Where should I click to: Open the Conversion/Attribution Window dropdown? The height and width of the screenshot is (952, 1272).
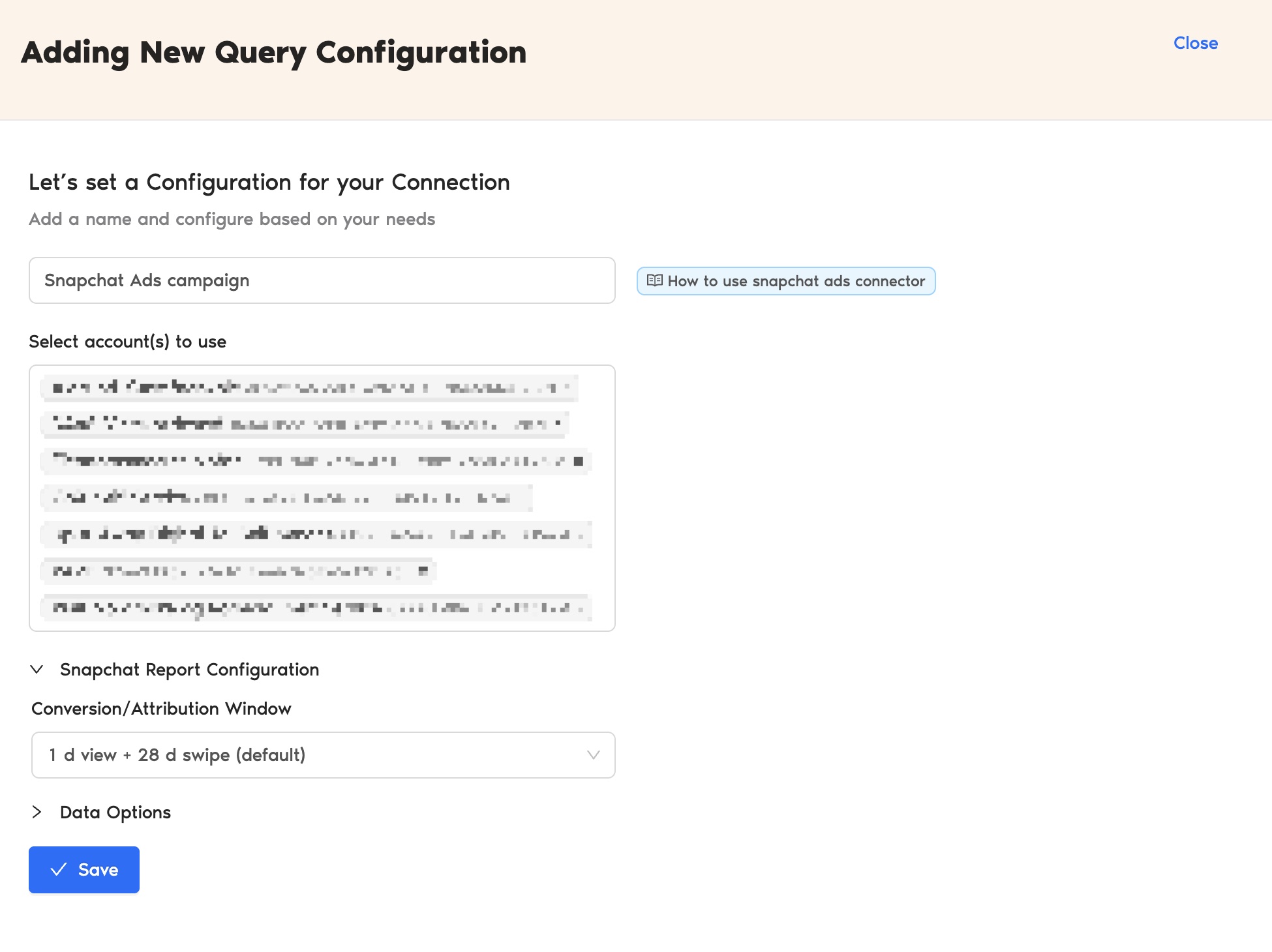coord(324,755)
